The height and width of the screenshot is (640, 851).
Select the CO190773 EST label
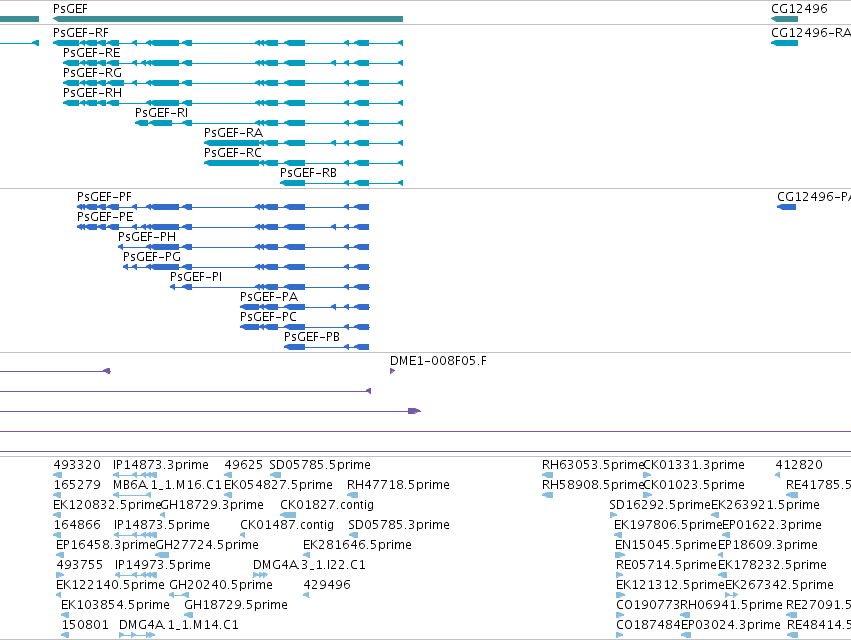[x=648, y=605]
